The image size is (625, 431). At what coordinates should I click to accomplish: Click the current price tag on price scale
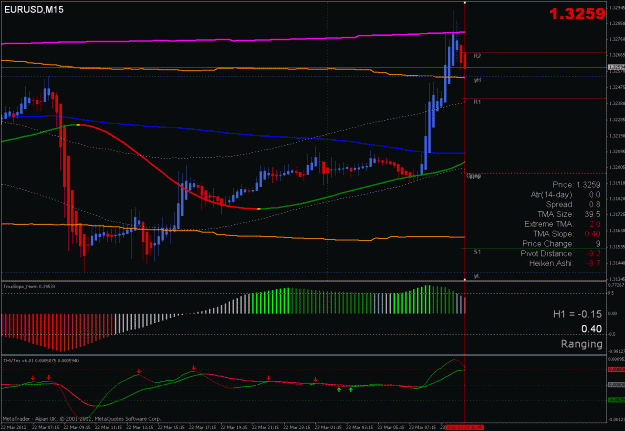[616, 67]
